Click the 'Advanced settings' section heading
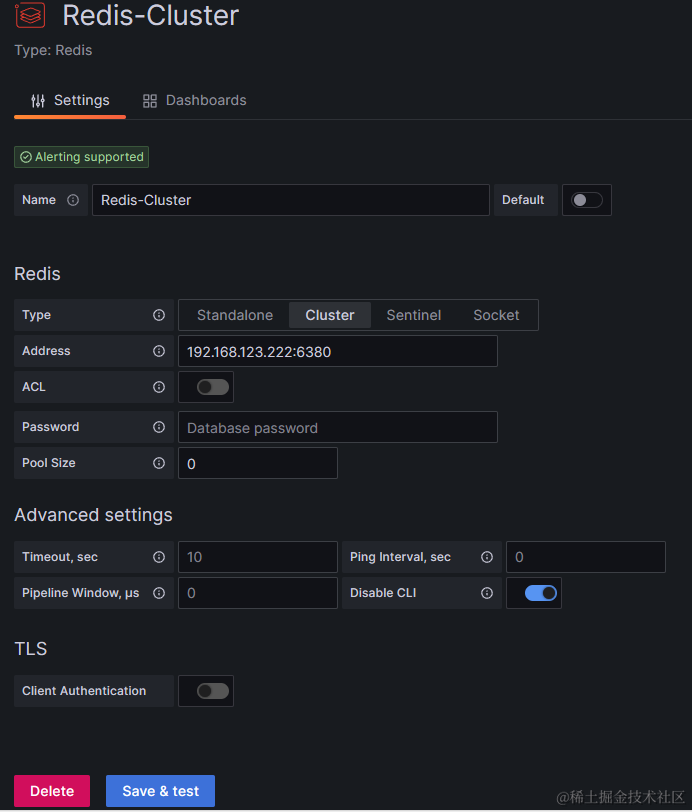The width and height of the screenshot is (692, 812). coord(93,515)
